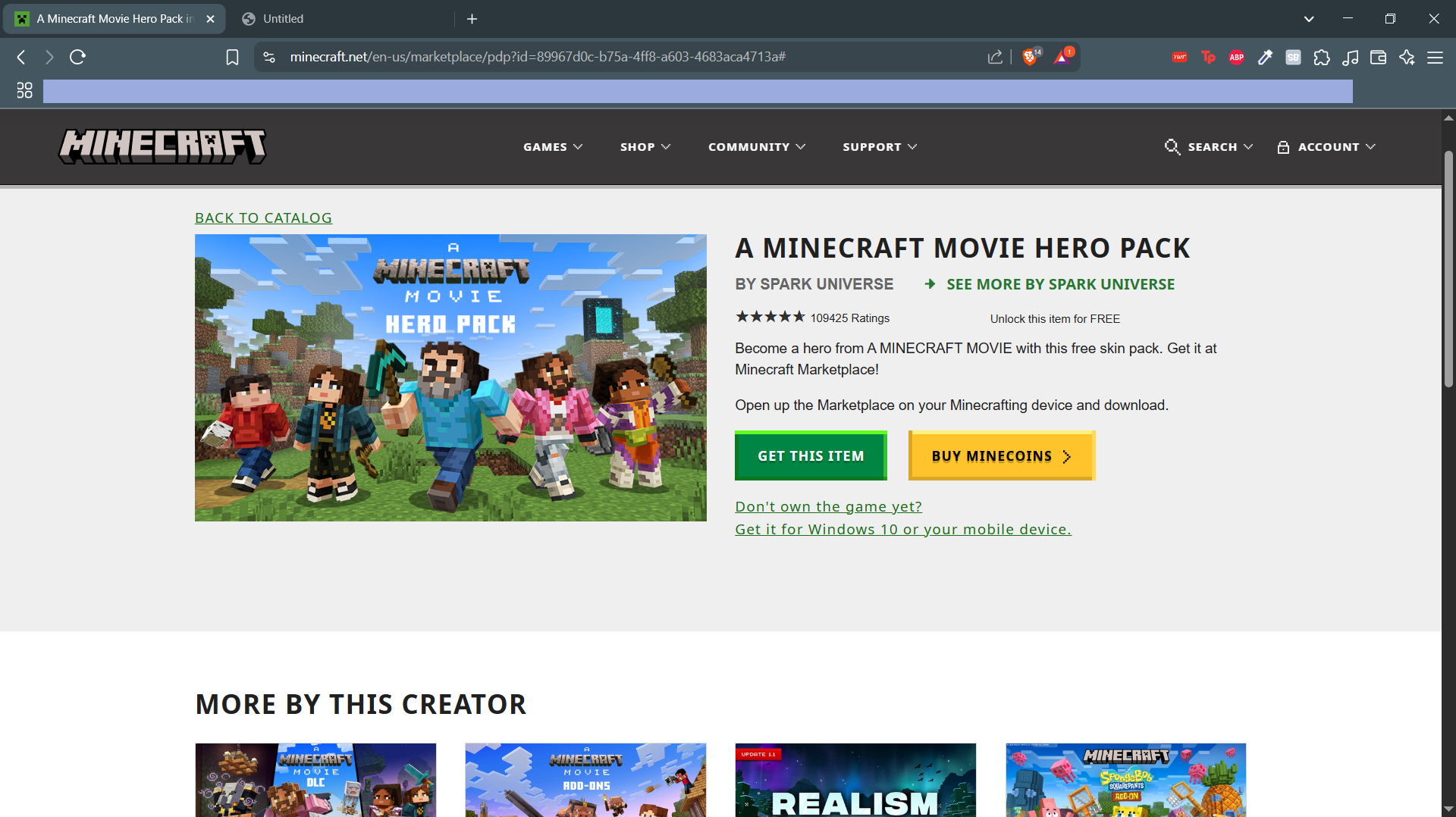Open the COMMUNITY dropdown

[x=757, y=147]
